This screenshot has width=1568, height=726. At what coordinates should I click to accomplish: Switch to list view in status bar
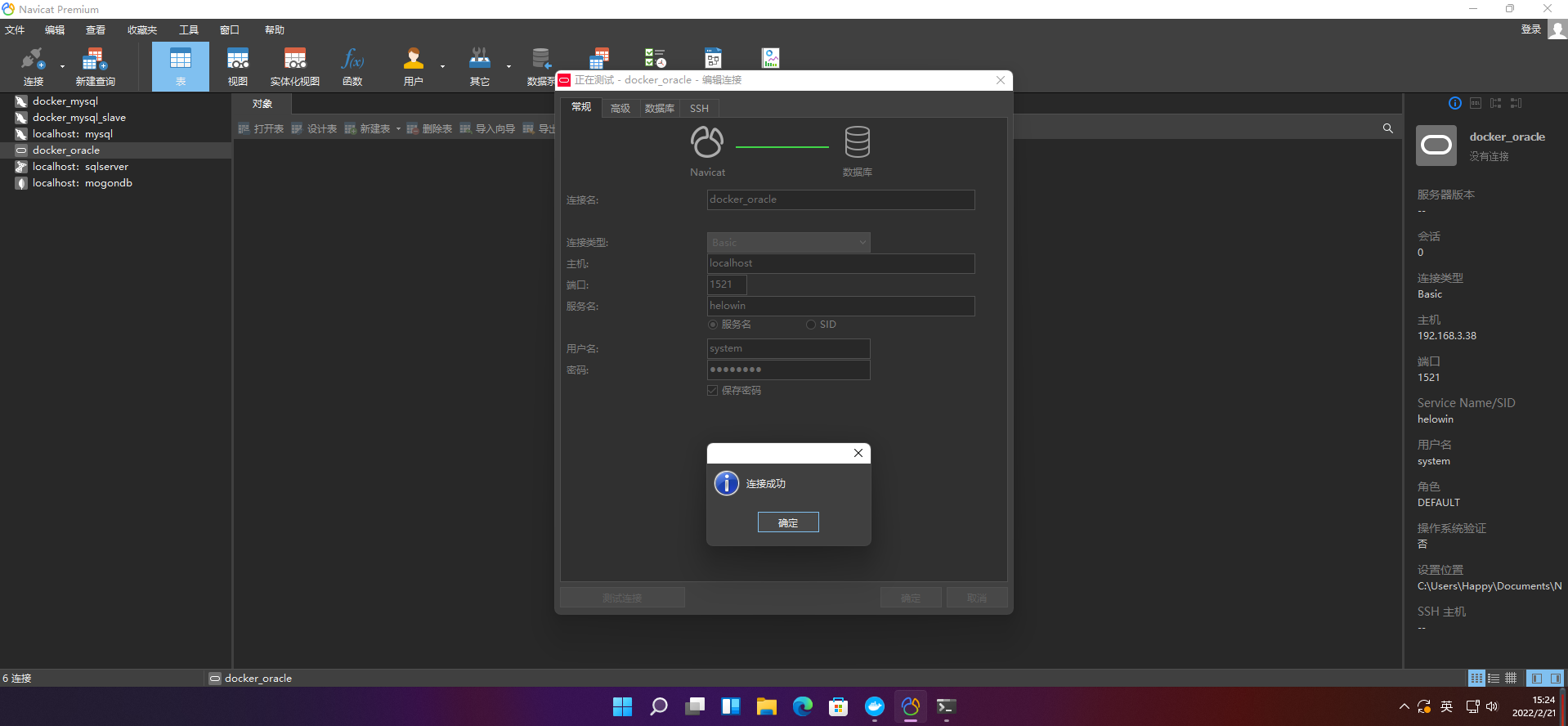point(1494,679)
